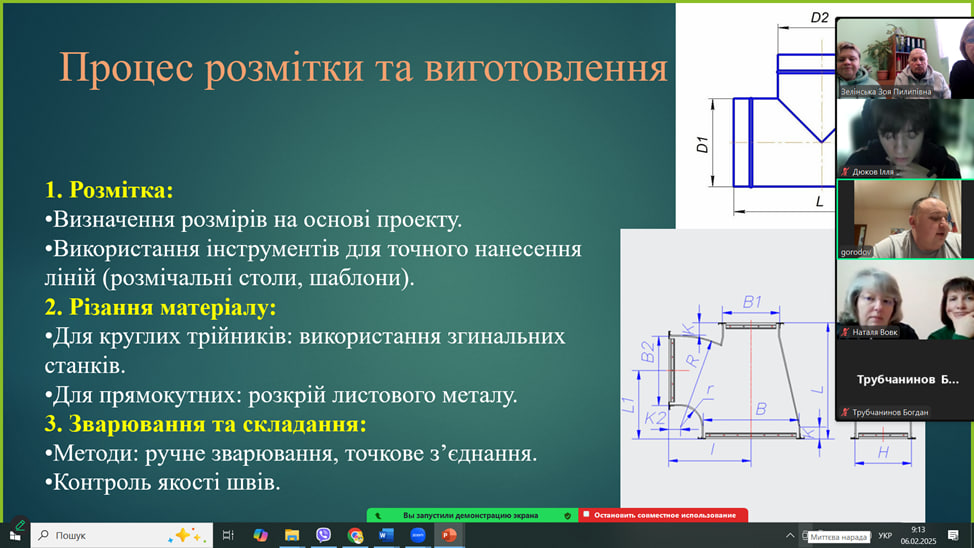Select the gorodov video tile
Viewport: 974px width, 548px height.
click(x=905, y=219)
